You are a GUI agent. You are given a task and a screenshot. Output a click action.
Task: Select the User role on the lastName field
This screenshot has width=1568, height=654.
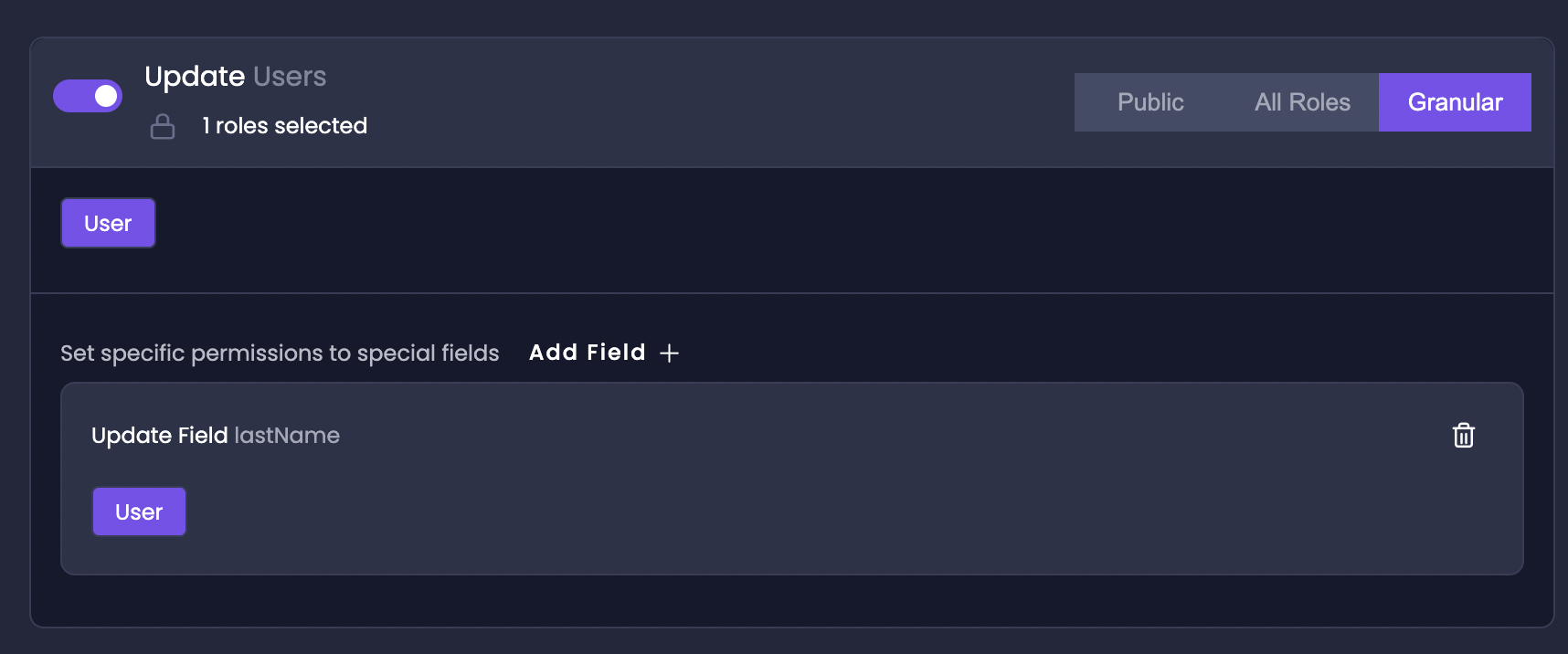pyautogui.click(x=139, y=512)
